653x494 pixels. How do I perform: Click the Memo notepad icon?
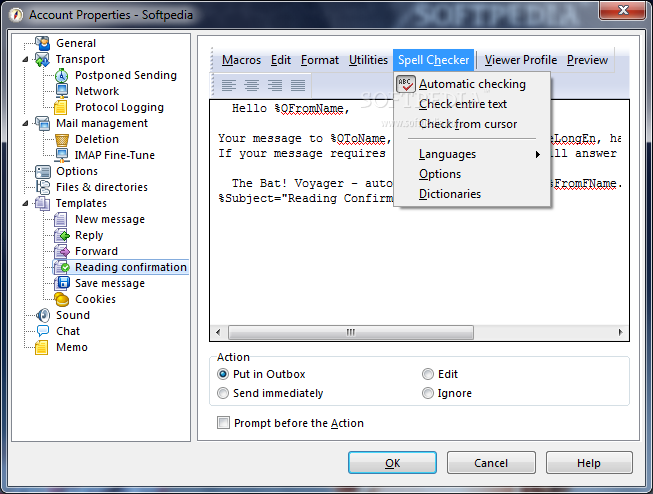42,347
